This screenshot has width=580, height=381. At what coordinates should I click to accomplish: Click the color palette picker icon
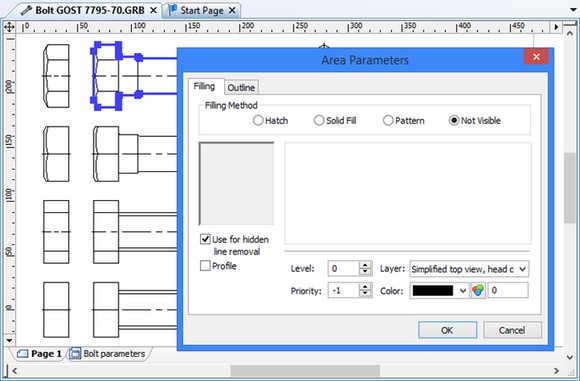click(x=478, y=290)
